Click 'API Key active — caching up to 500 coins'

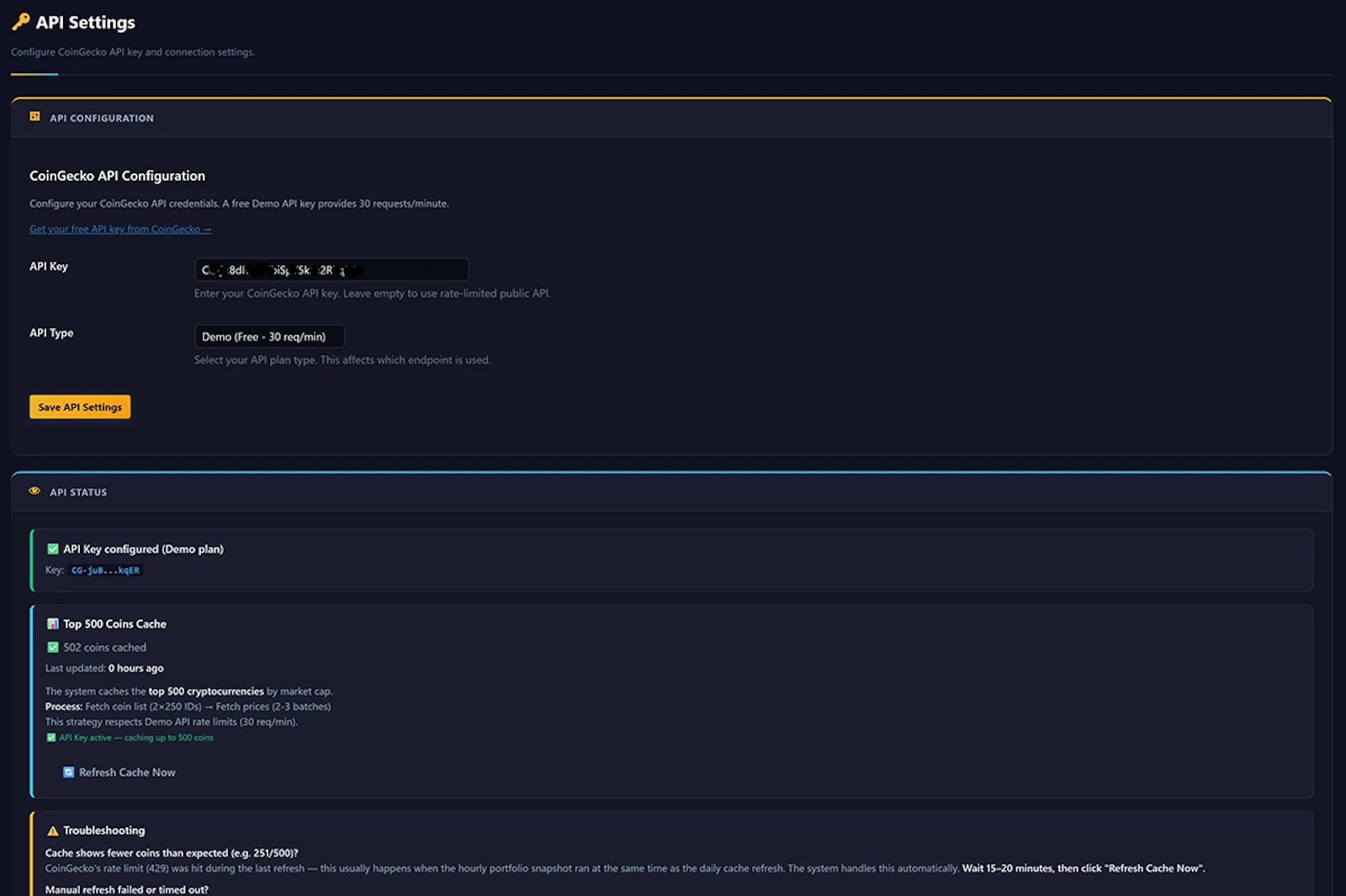click(x=136, y=738)
